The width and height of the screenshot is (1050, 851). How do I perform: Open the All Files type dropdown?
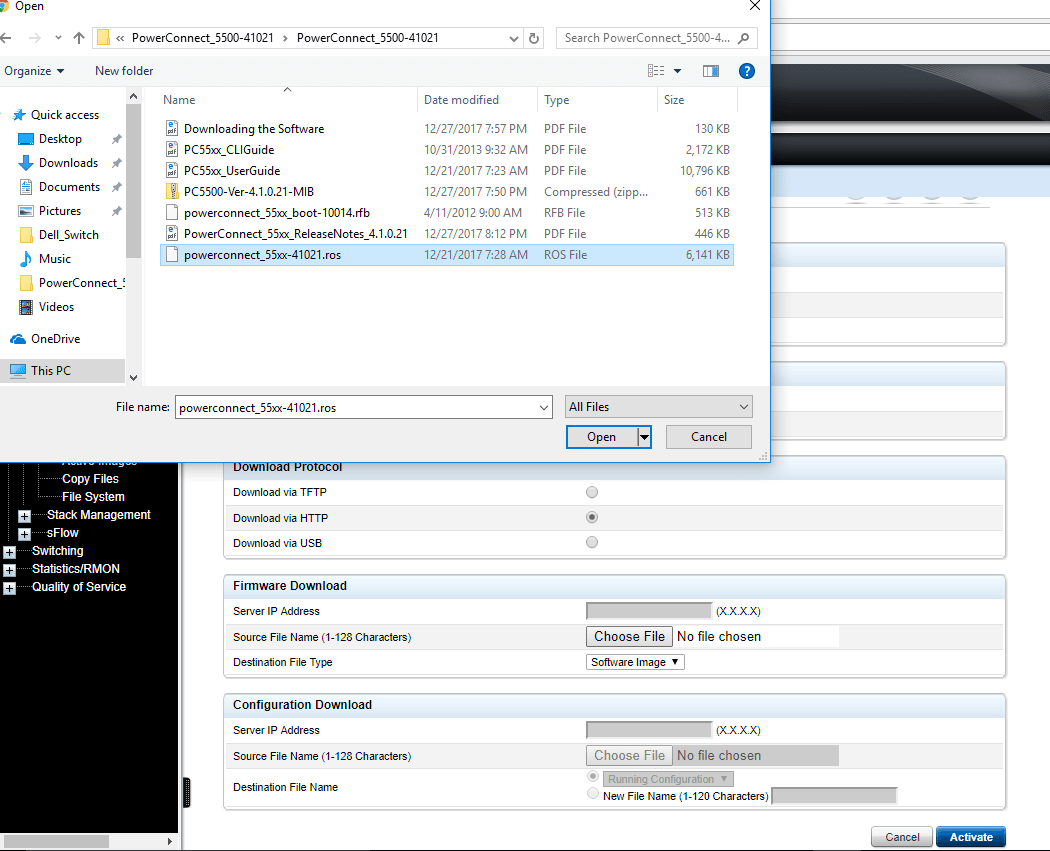(658, 407)
